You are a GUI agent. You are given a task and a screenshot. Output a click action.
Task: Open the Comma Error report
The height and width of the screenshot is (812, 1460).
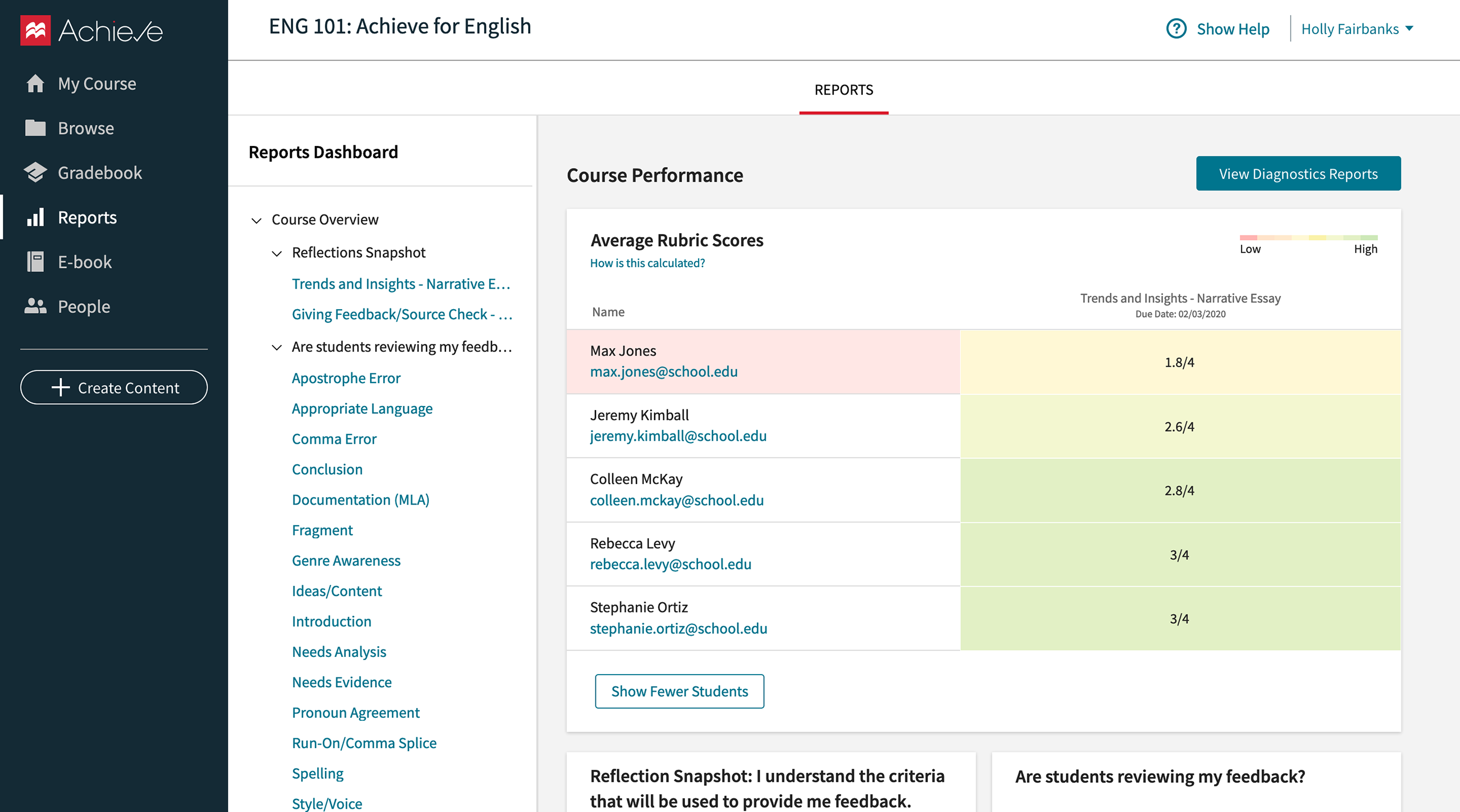pyautogui.click(x=334, y=439)
